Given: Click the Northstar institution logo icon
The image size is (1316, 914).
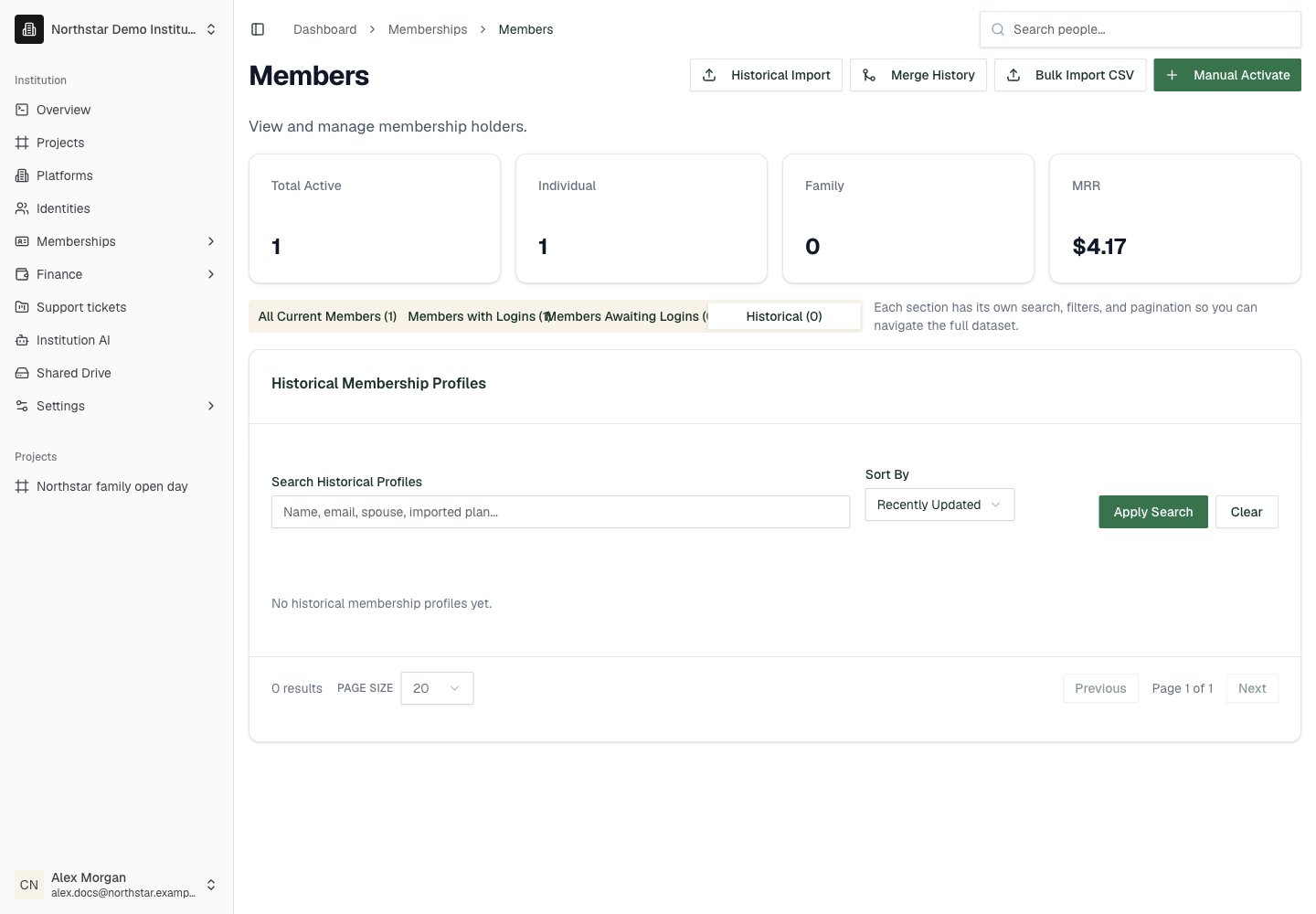Looking at the screenshot, I should 29,29.
